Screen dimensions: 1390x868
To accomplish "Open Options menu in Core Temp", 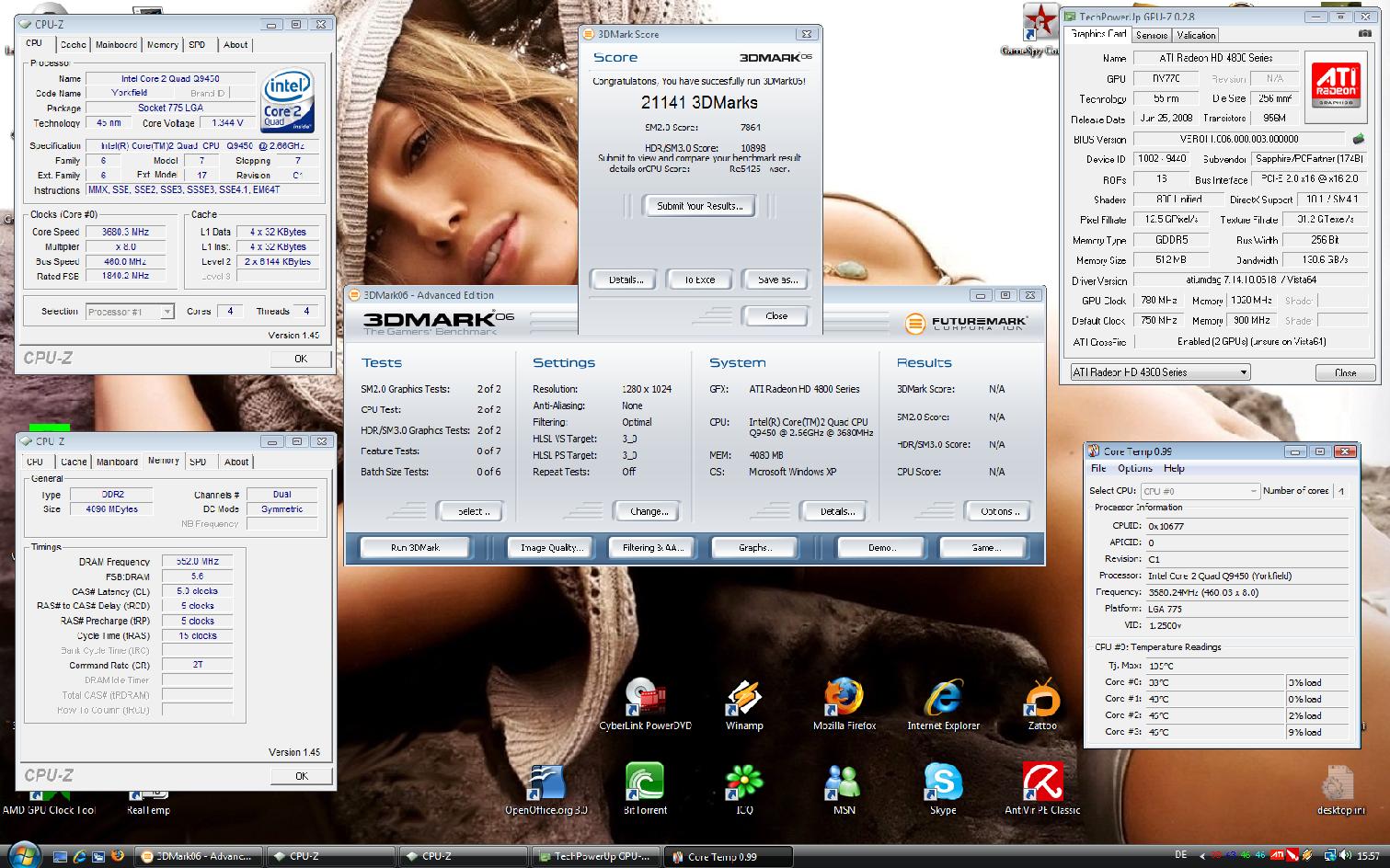I will click(1134, 468).
